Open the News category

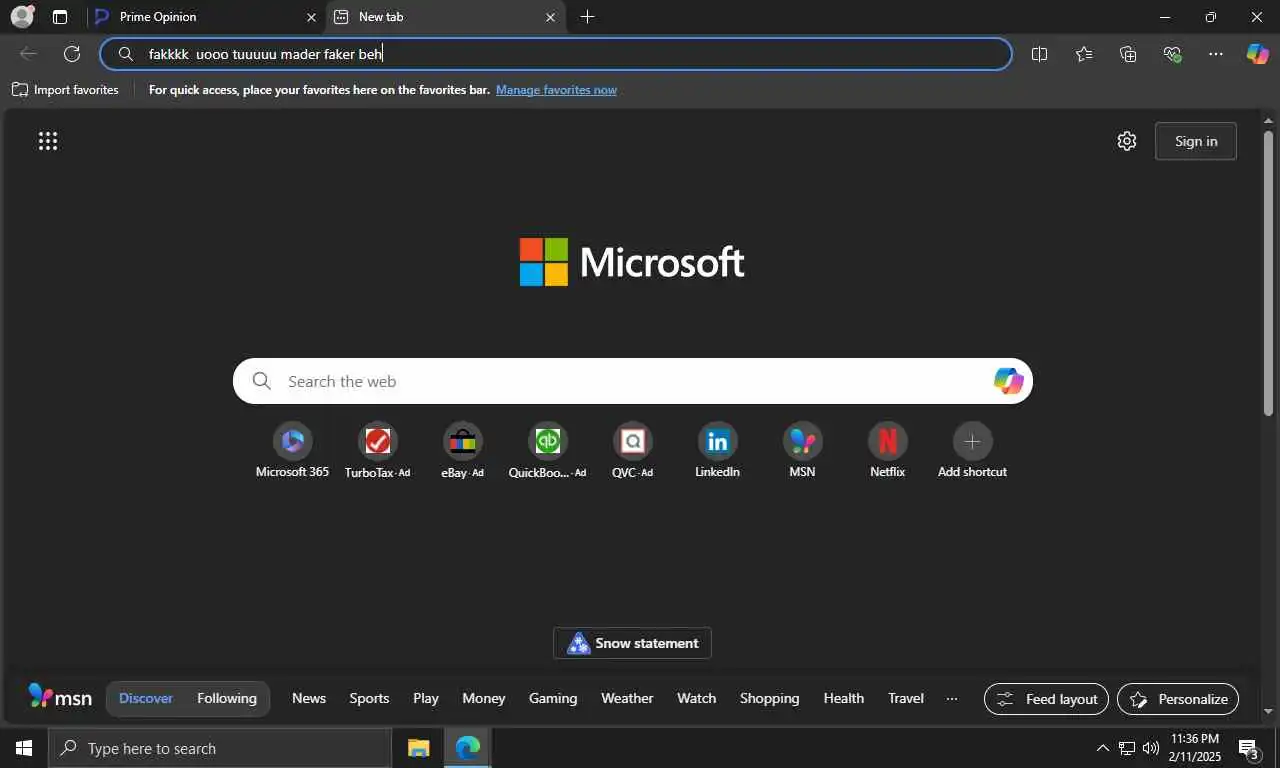coord(309,698)
